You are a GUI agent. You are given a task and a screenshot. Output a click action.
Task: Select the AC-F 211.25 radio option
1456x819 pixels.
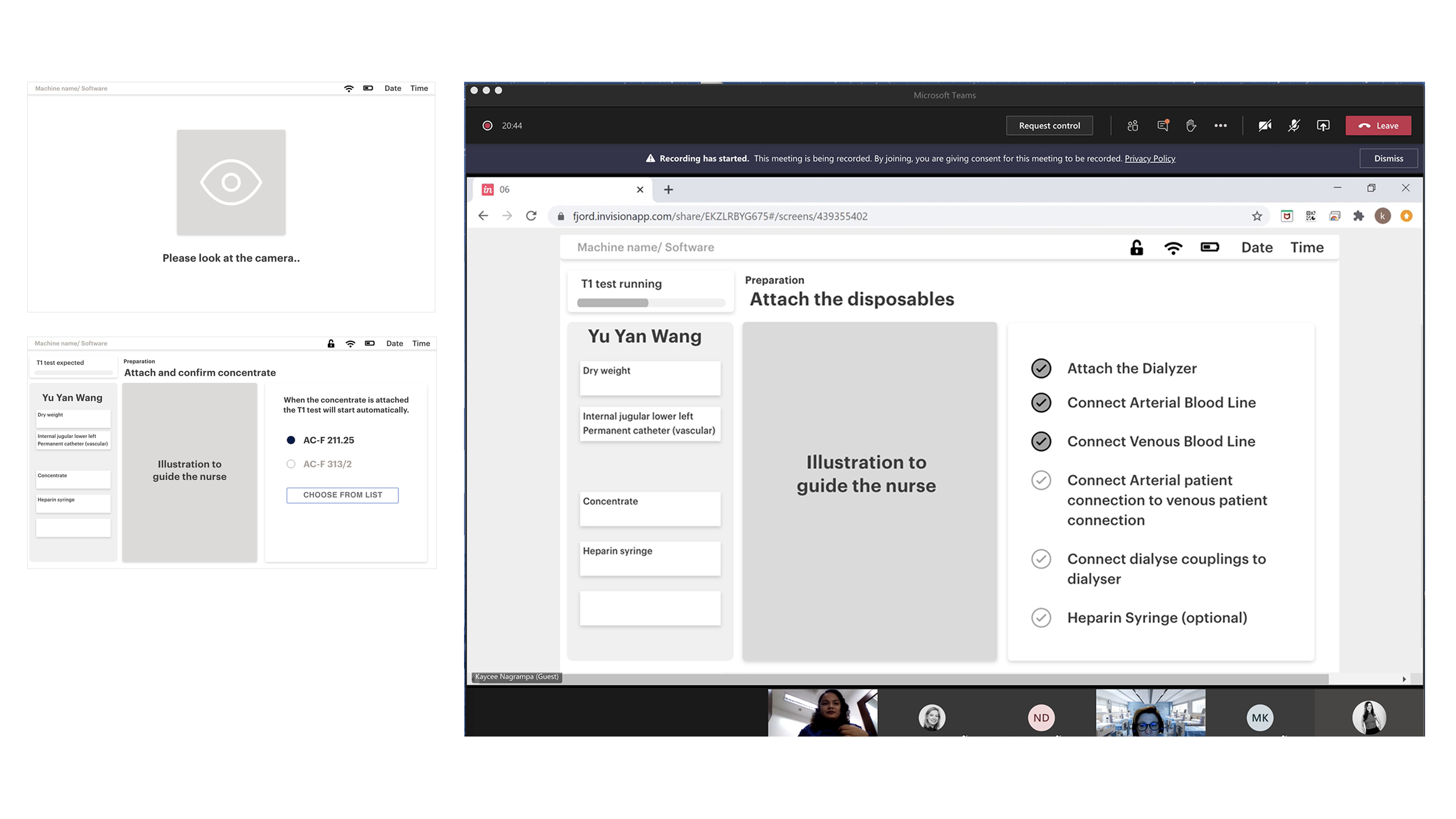291,440
